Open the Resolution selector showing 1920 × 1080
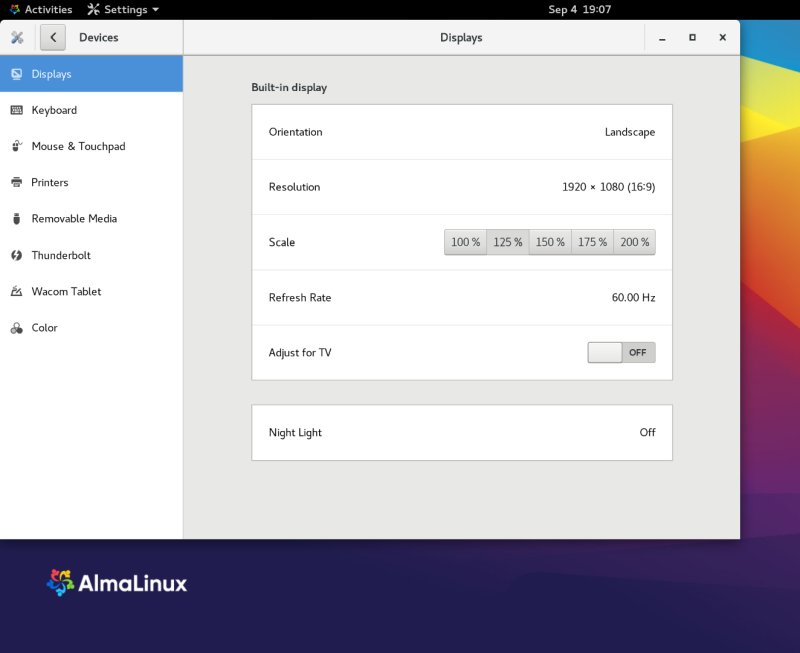Viewport: 800px width, 653px height. (x=461, y=186)
